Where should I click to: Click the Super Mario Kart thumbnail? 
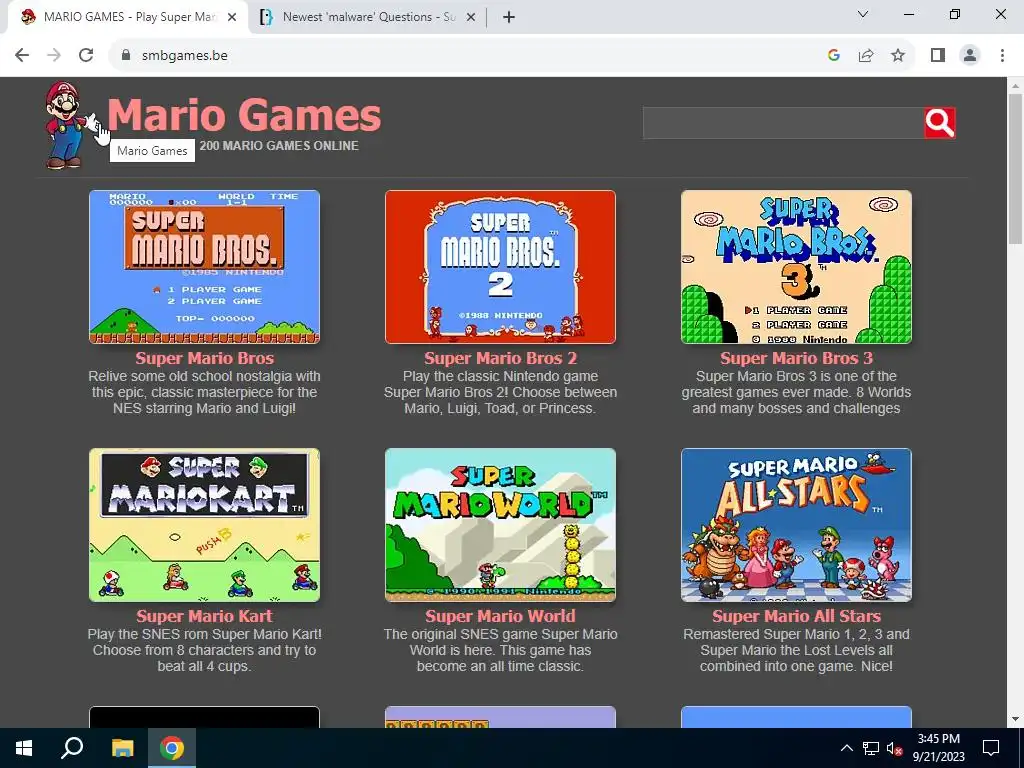pyautogui.click(x=204, y=524)
